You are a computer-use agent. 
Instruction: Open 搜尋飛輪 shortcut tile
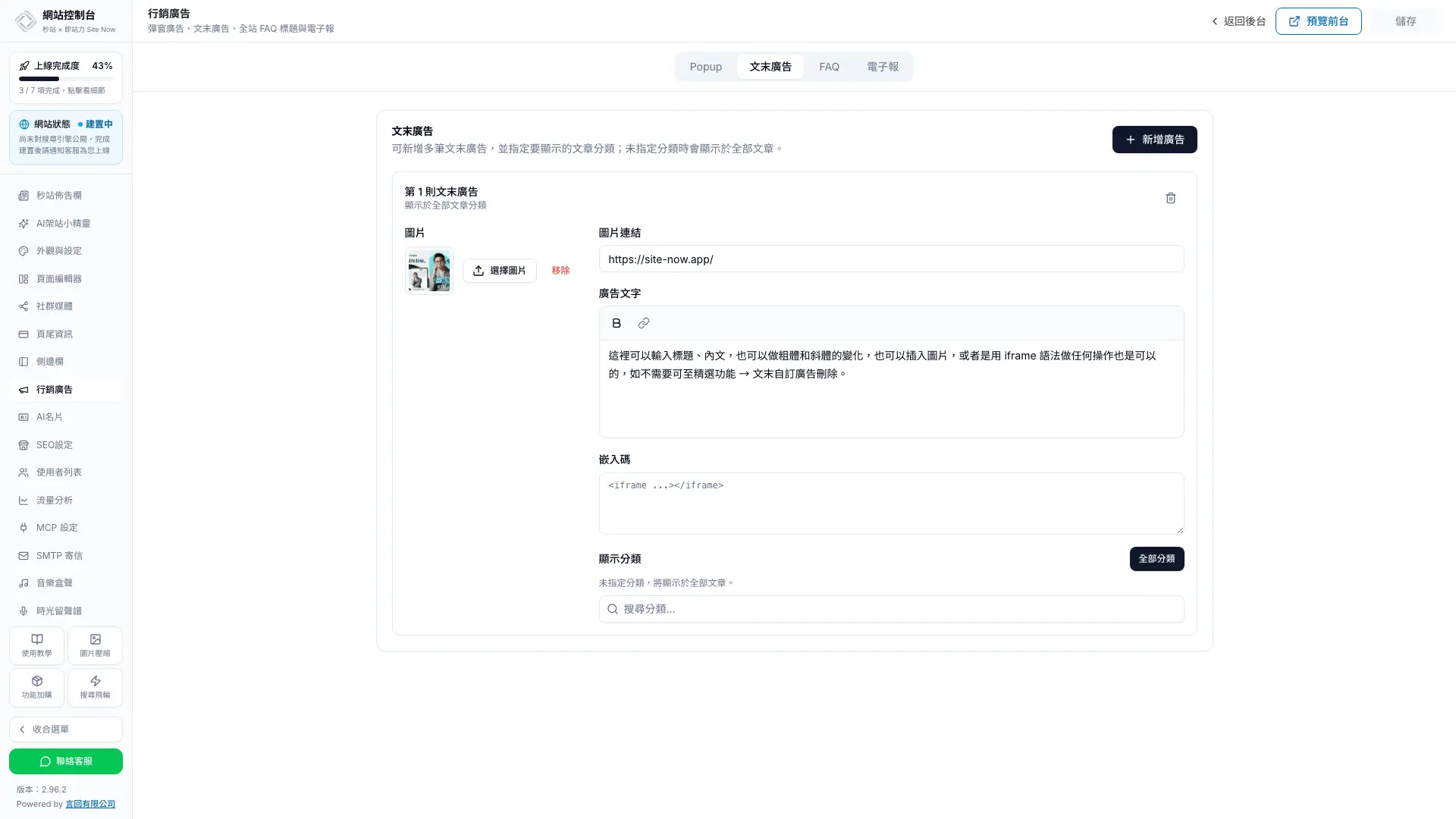(95, 687)
